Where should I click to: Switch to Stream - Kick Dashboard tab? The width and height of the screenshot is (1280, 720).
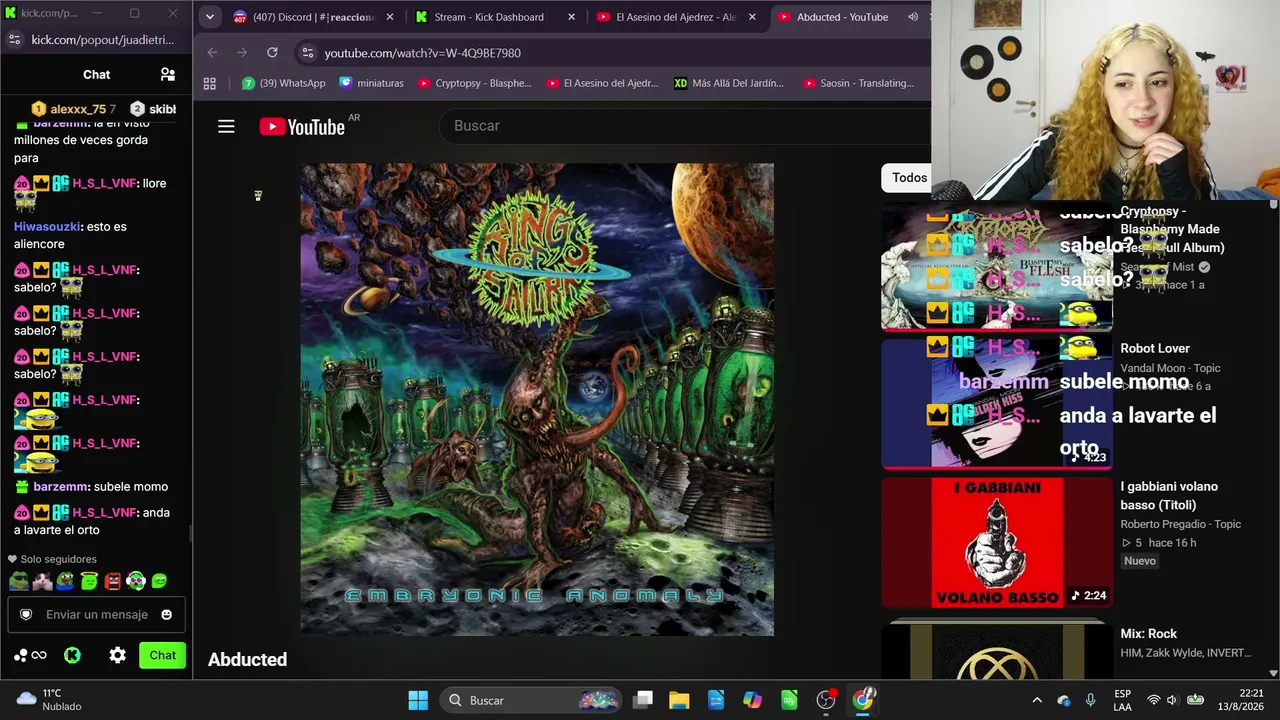495,17
